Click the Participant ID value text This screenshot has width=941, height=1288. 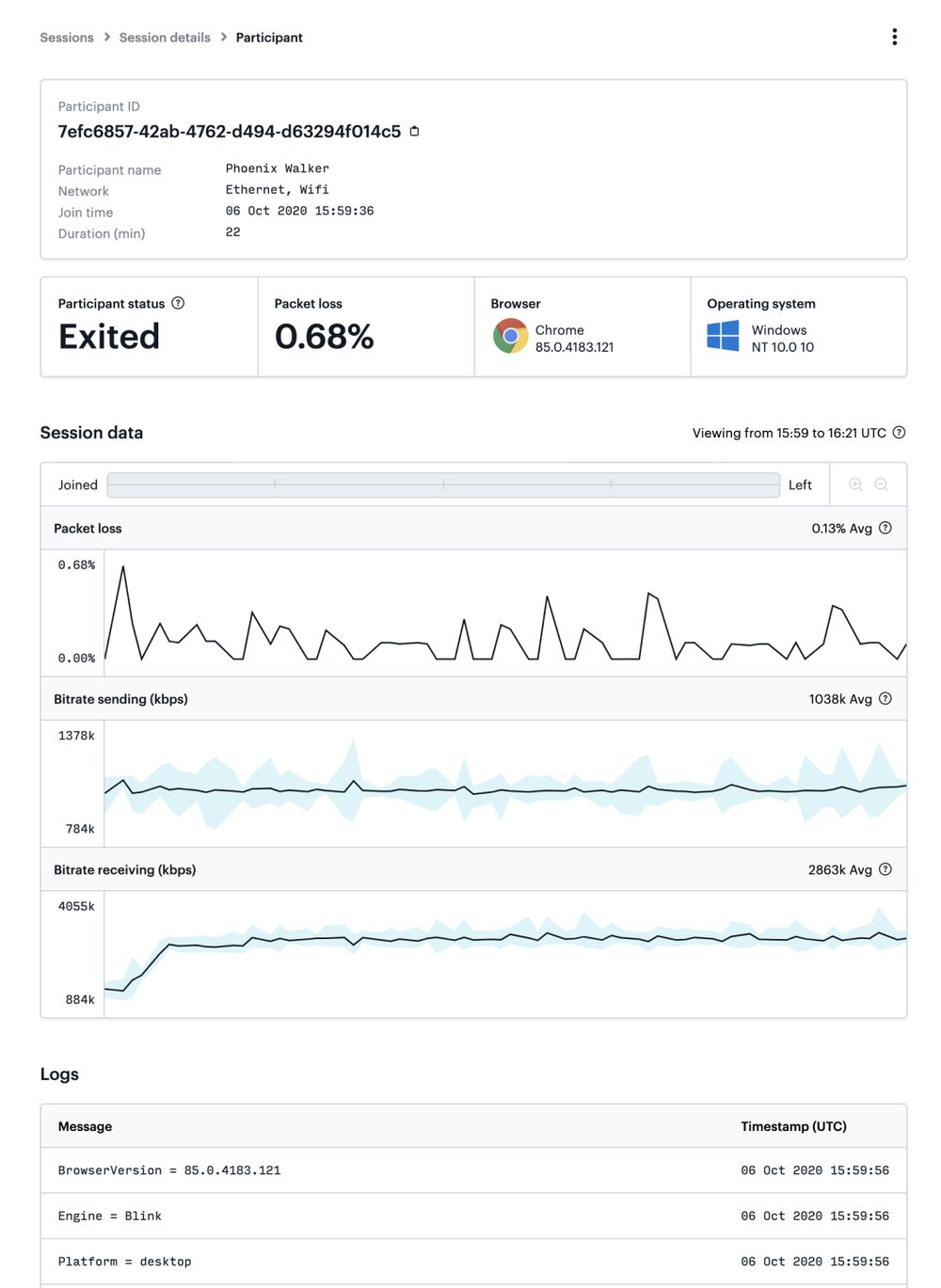click(228, 132)
